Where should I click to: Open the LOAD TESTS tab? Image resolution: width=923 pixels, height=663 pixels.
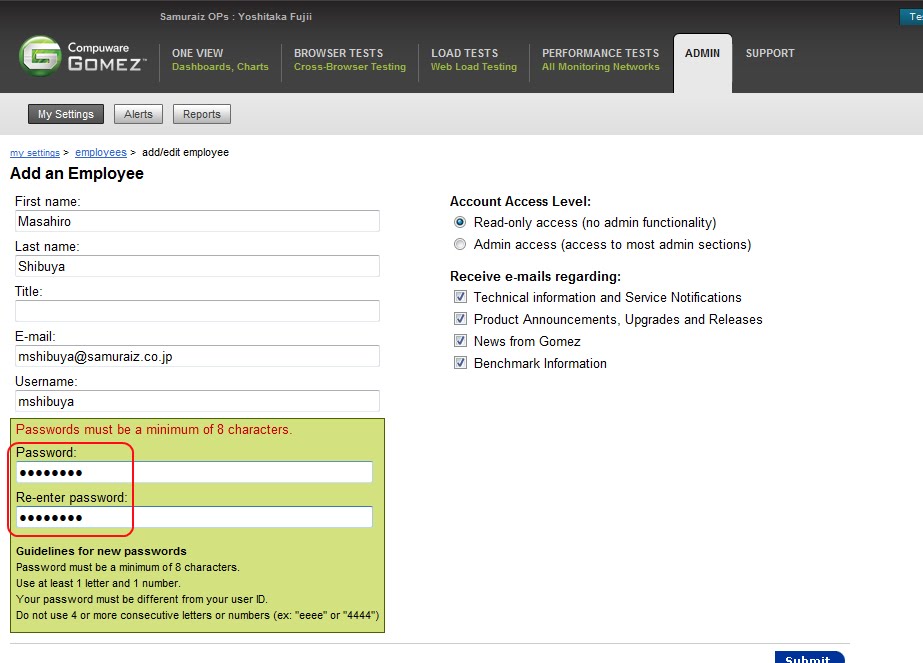pyautogui.click(x=474, y=59)
